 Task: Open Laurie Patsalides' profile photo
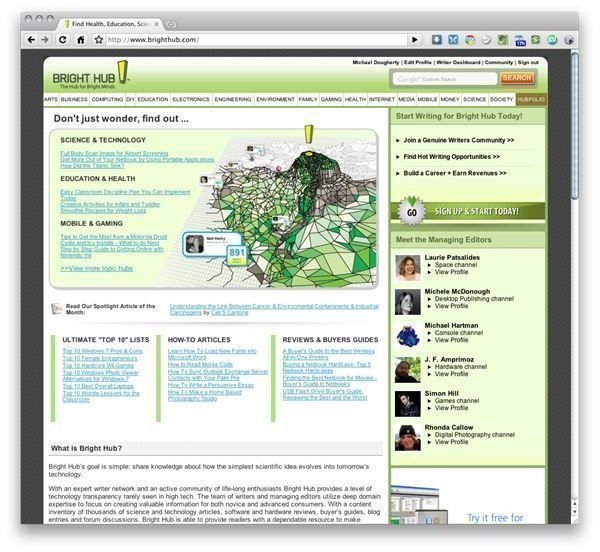tap(408, 267)
